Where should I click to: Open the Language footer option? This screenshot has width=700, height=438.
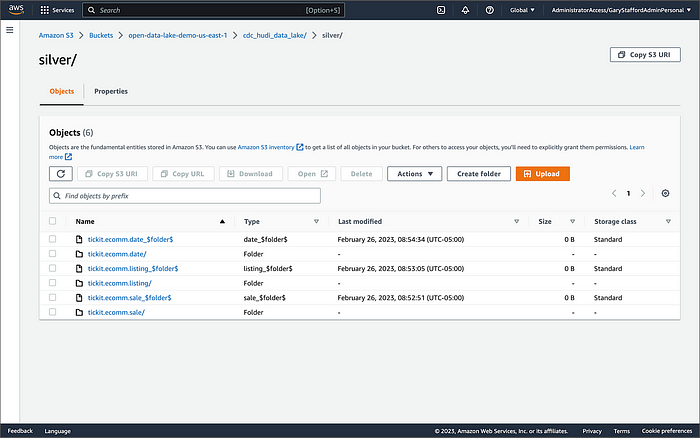pos(58,431)
